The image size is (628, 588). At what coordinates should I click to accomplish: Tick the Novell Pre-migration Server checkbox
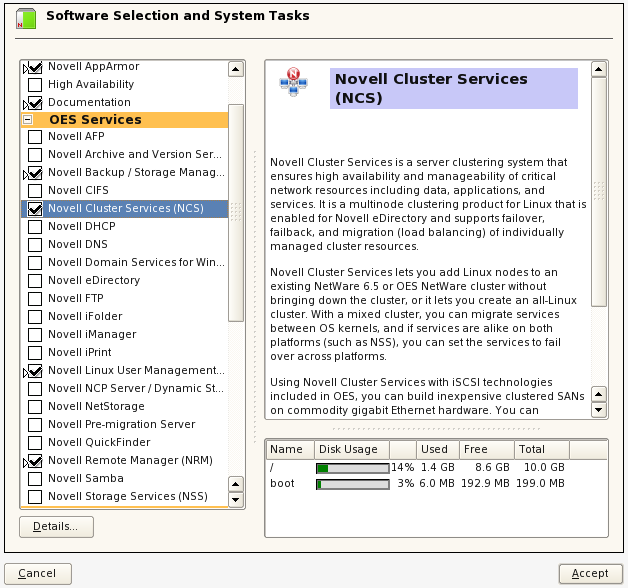35,425
